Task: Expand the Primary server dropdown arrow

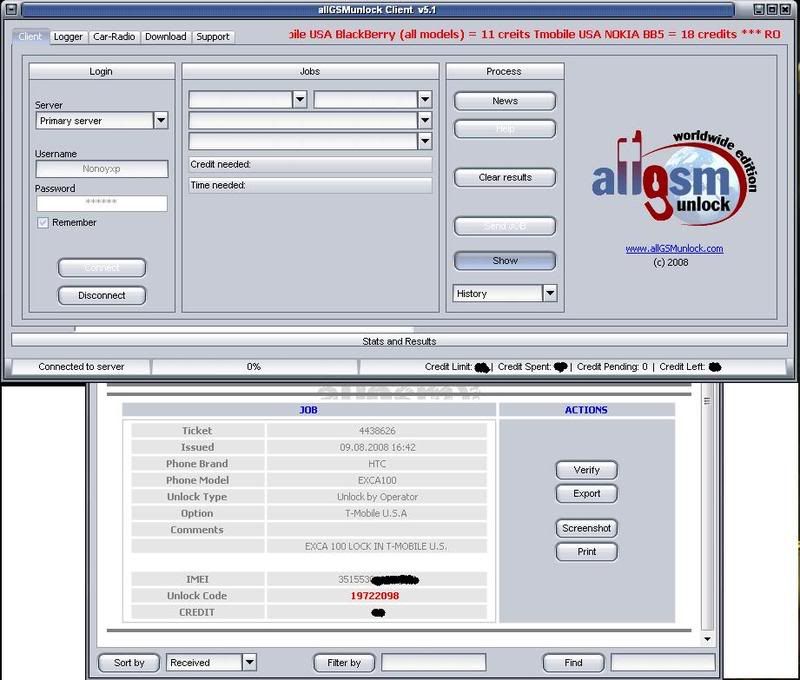Action: tap(161, 120)
